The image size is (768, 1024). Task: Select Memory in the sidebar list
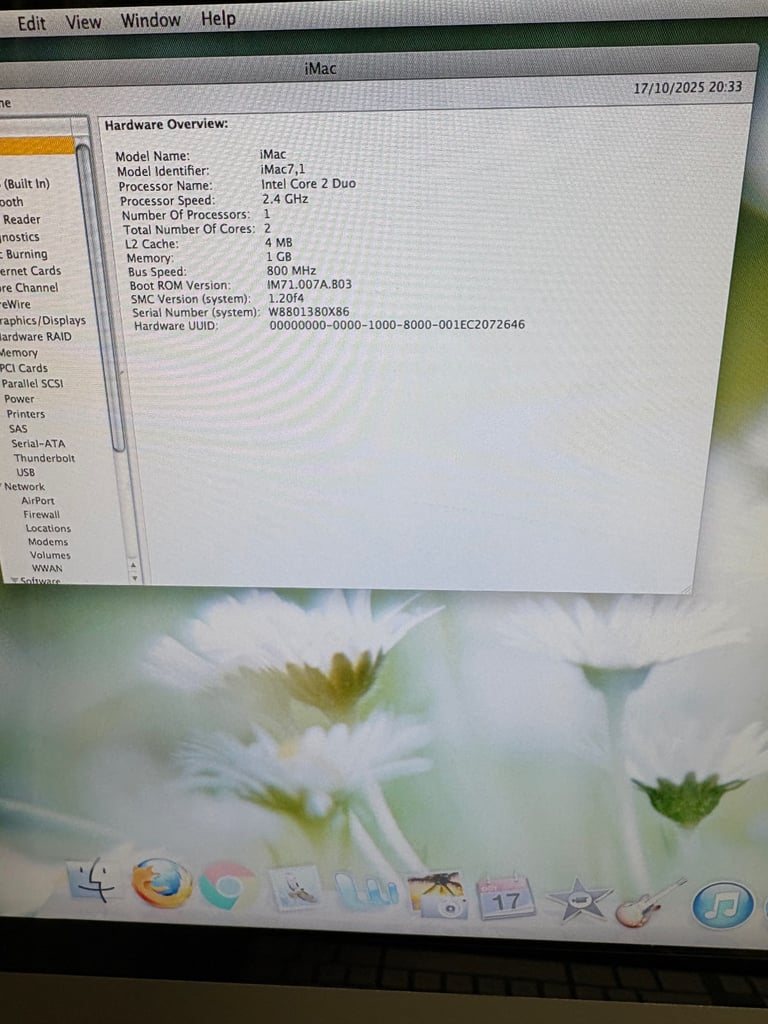(19, 353)
